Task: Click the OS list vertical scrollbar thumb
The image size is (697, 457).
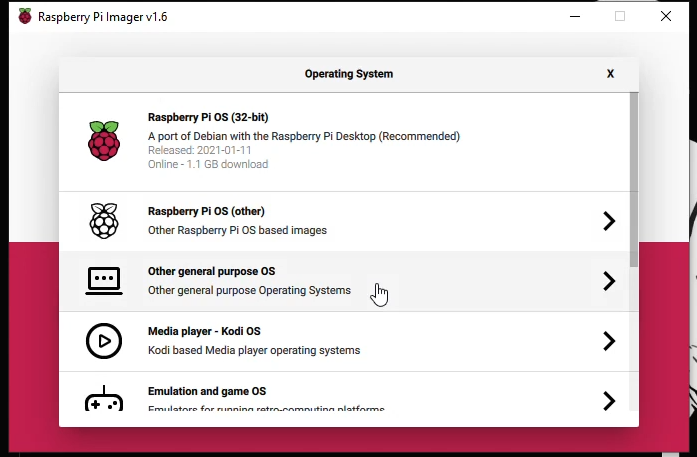Action: click(x=634, y=180)
